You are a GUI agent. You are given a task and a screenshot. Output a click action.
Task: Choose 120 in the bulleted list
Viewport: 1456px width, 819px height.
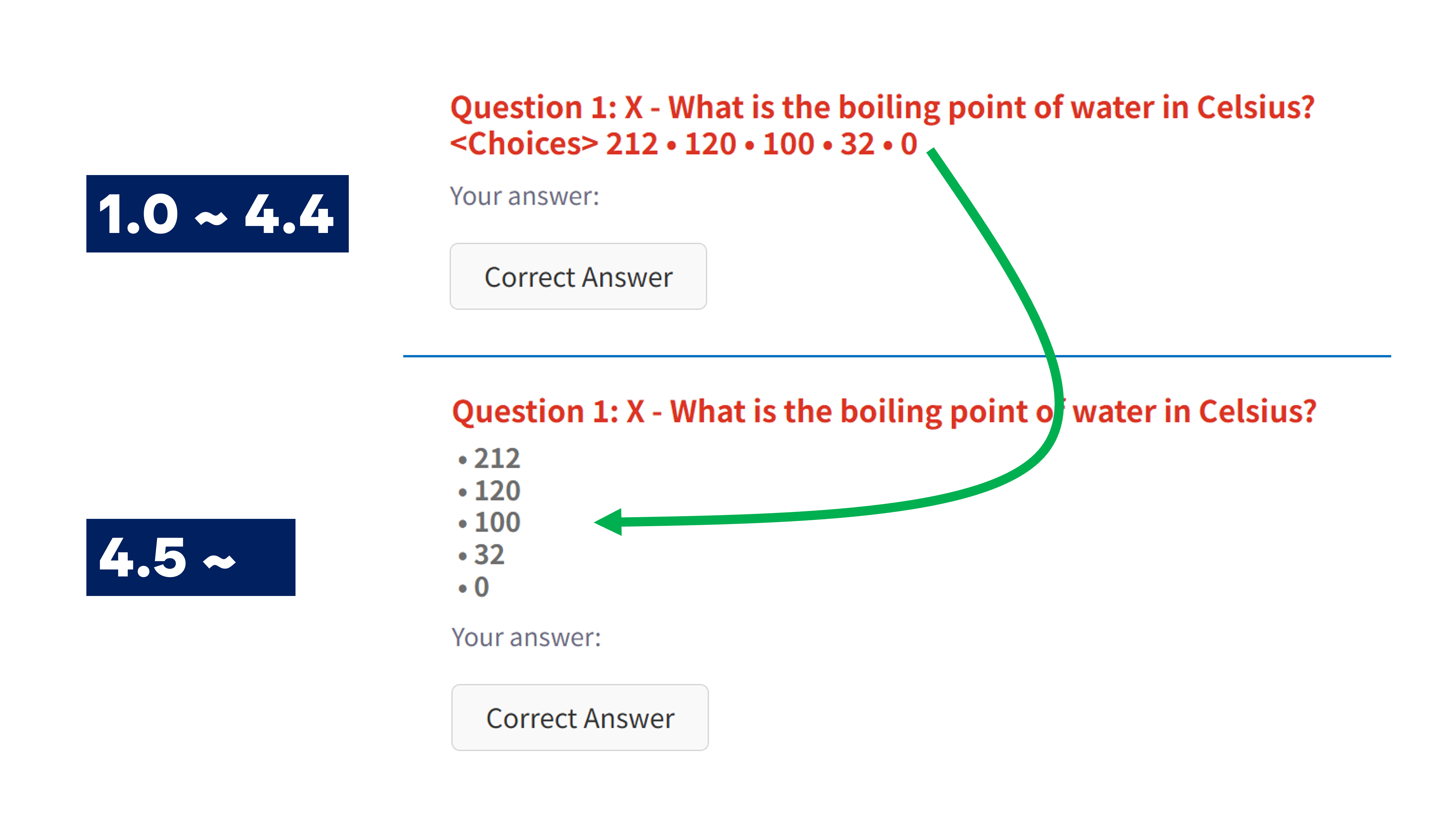coord(497,491)
